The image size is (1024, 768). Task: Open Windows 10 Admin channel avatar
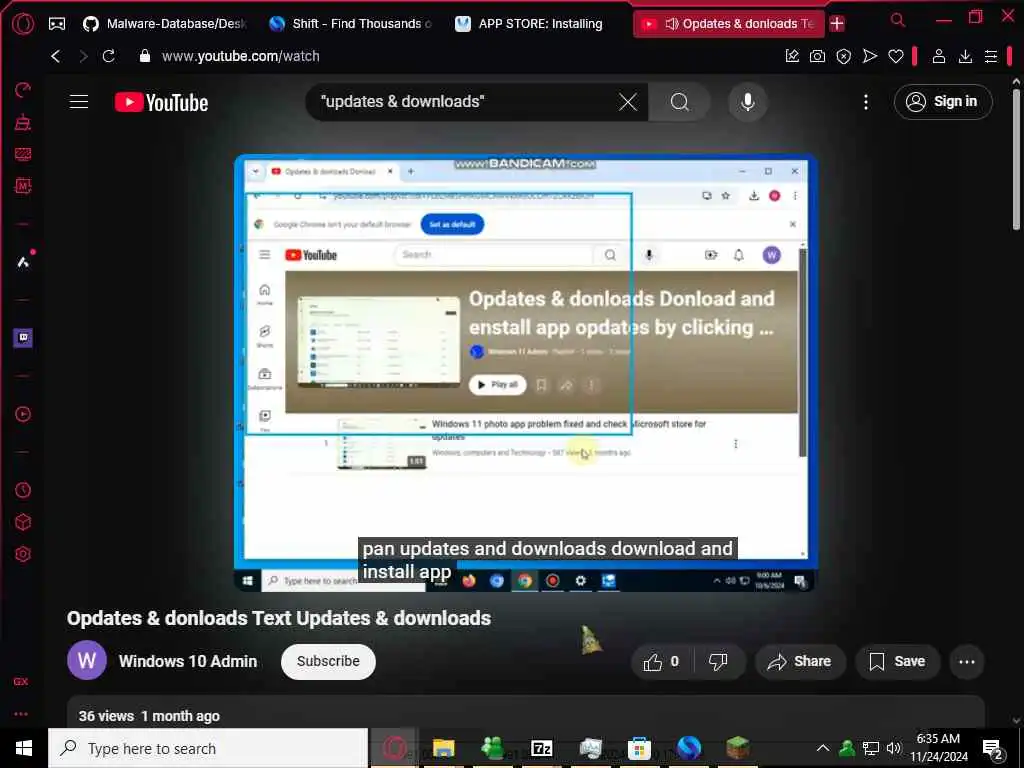[87, 660]
